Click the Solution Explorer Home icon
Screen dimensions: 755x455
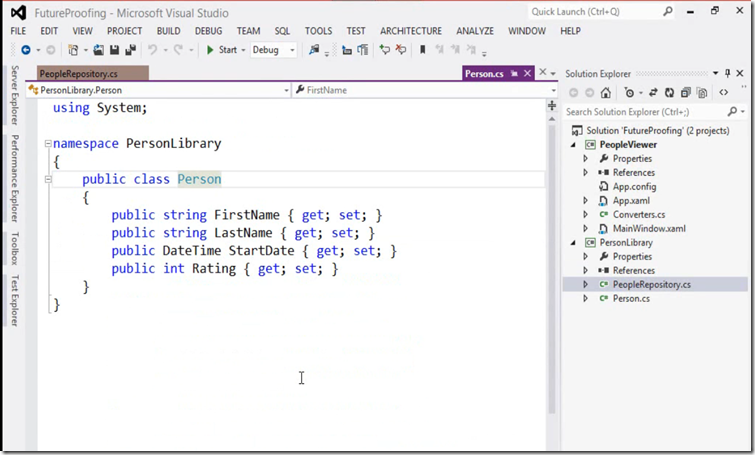click(606, 92)
